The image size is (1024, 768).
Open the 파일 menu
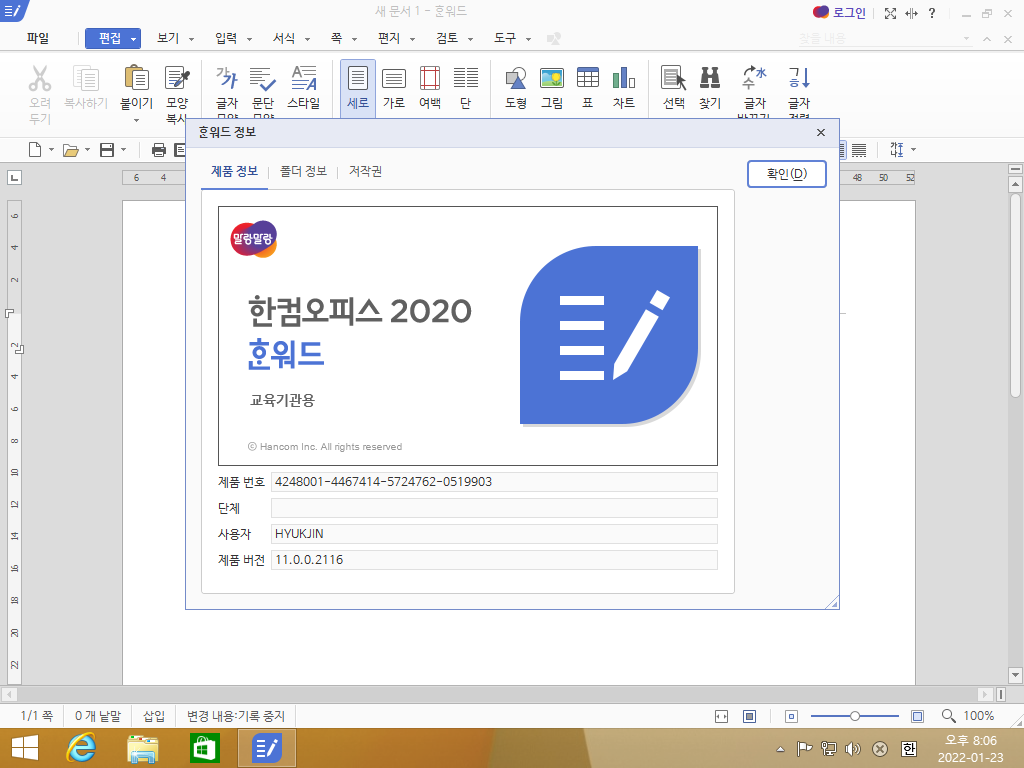tap(38, 39)
